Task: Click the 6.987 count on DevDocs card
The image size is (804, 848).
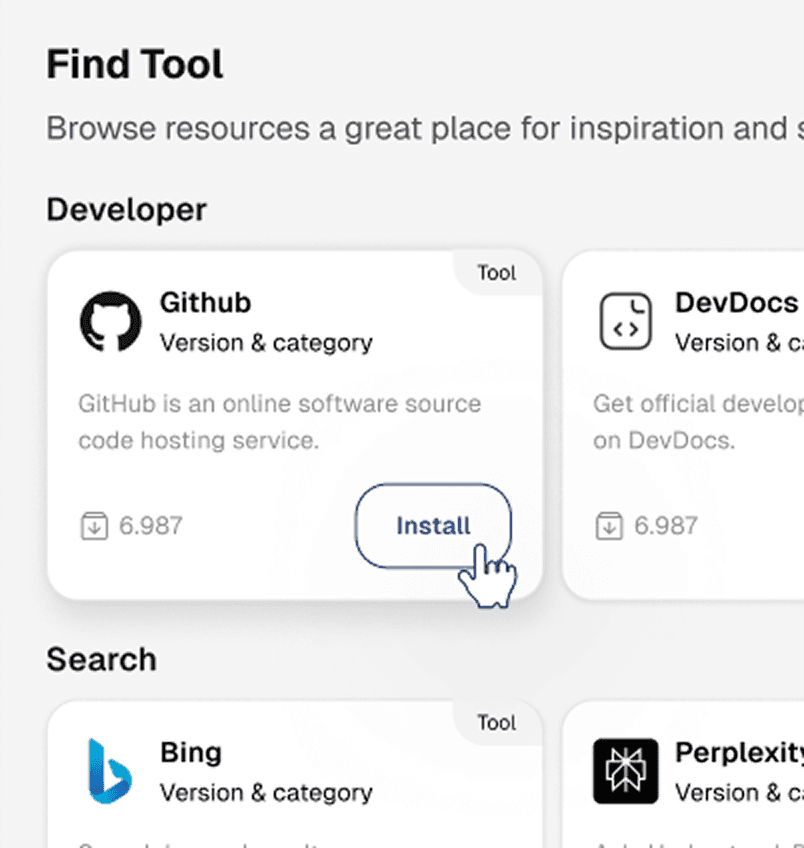Action: coord(666,526)
